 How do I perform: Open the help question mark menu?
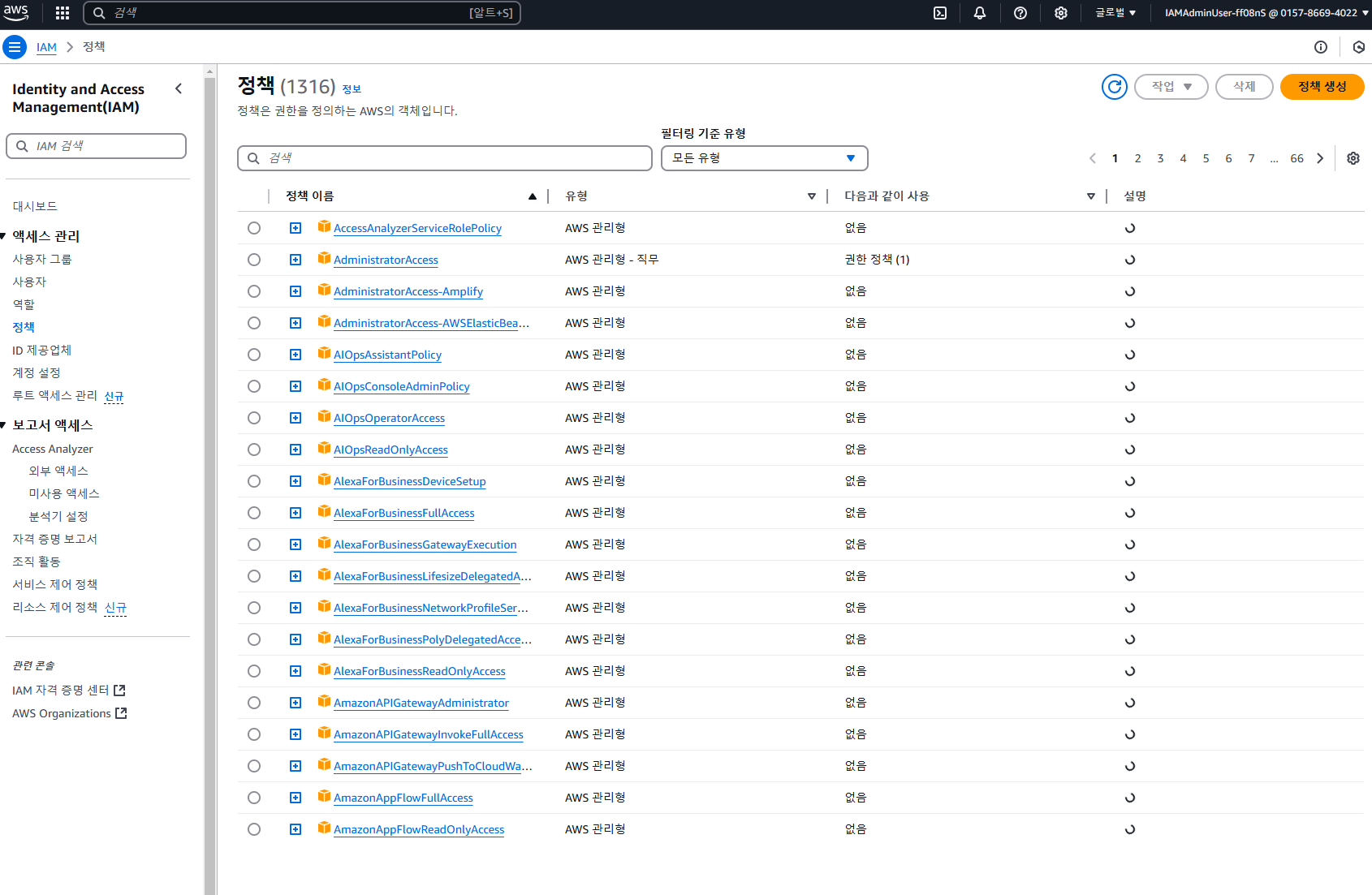[1020, 13]
